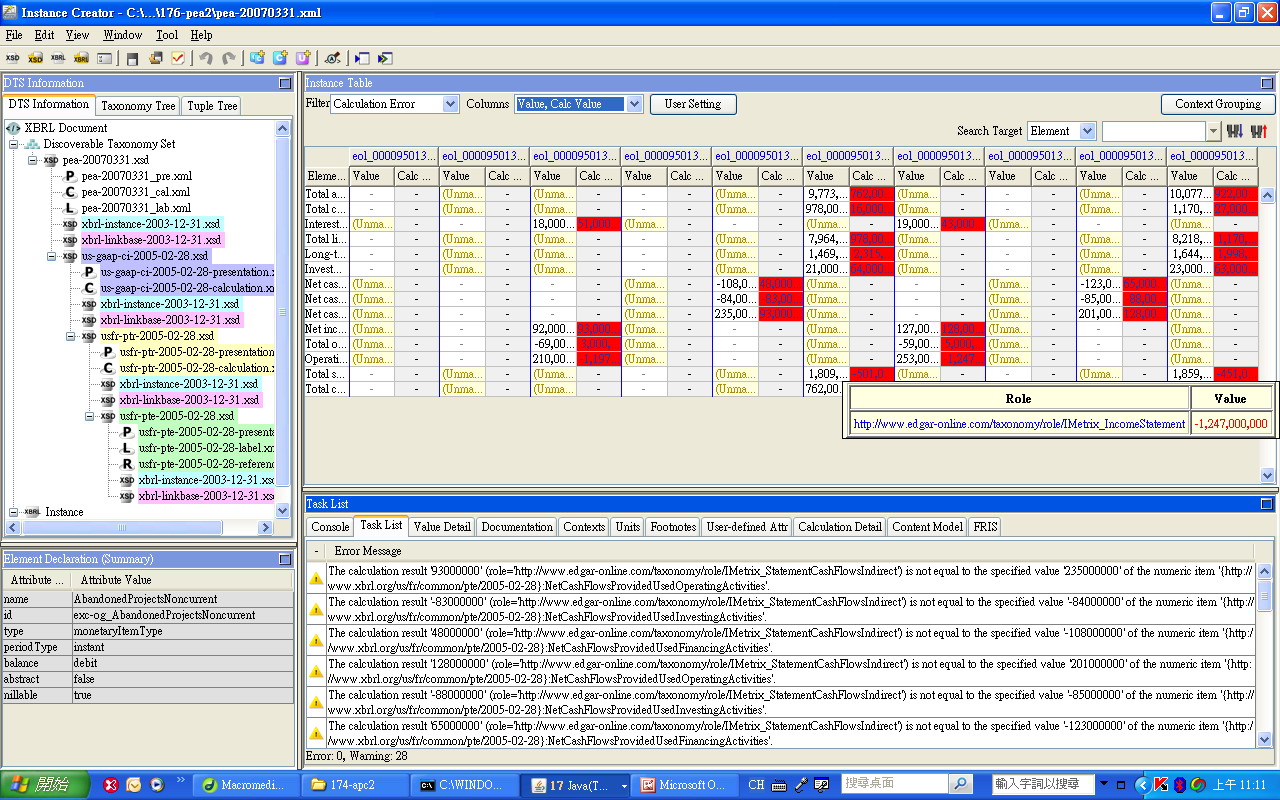Image resolution: width=1280 pixels, height=800 pixels.
Task: Open the 174-apc2 folder taskbar button
Action: tap(354, 785)
